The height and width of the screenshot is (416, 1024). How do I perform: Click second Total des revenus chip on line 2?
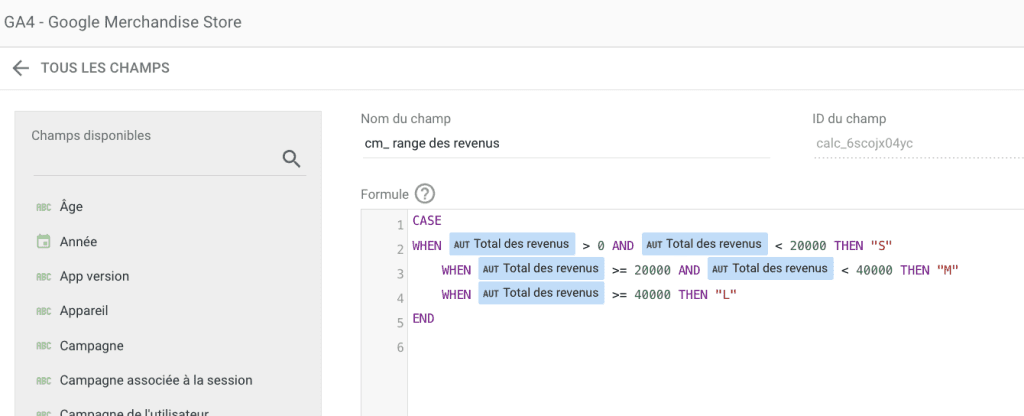(705, 244)
